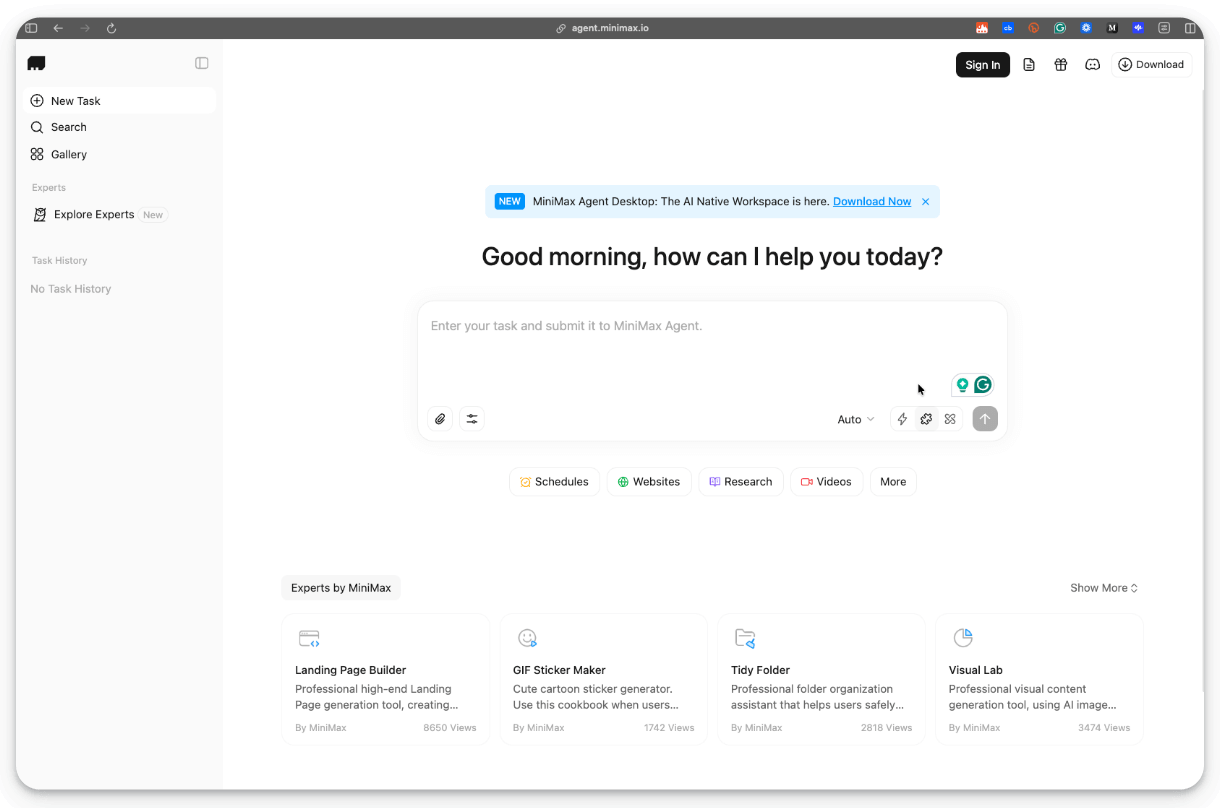The width and height of the screenshot is (1220, 808).
Task: Click the Download button
Action: (1151, 65)
